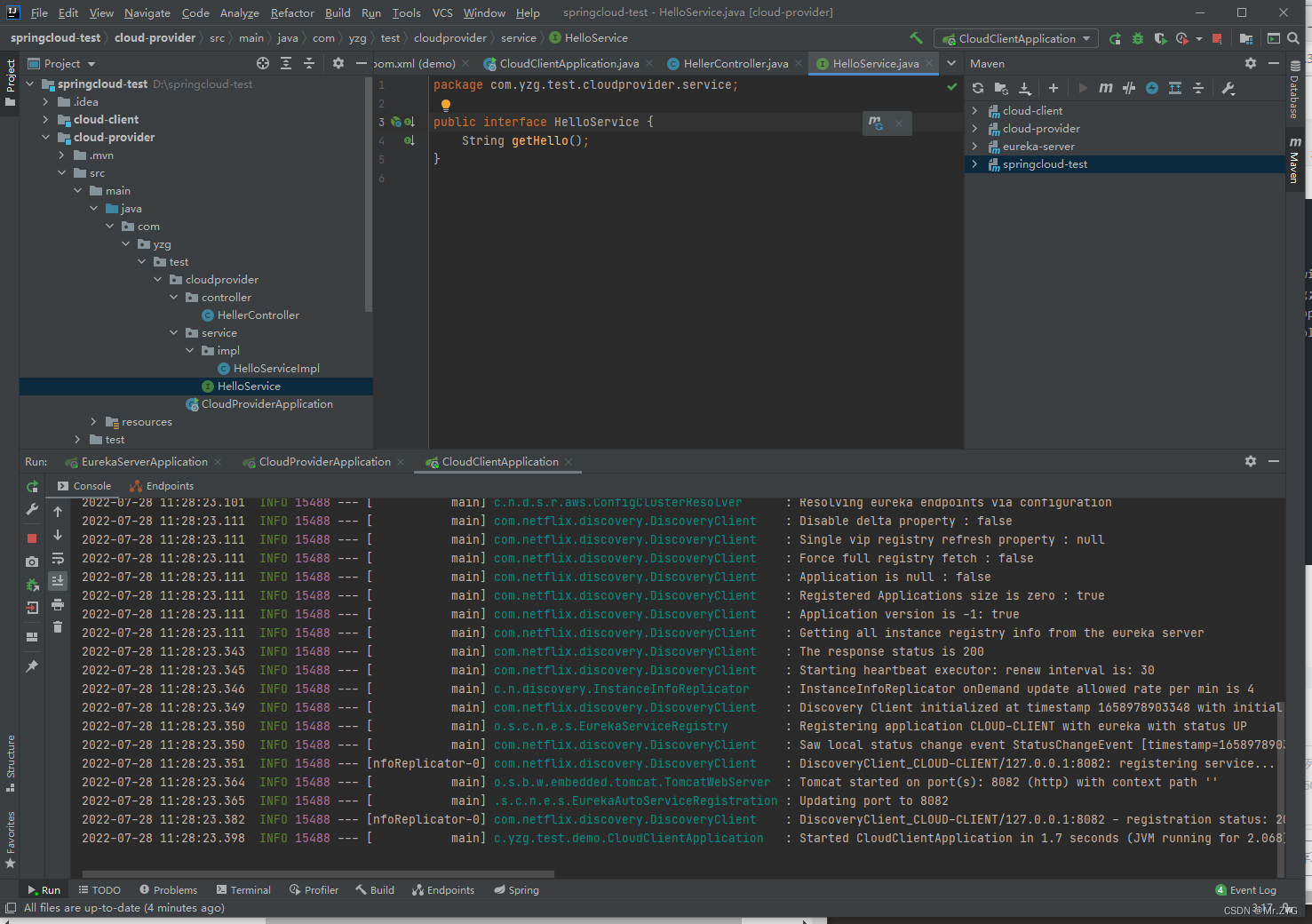
Task: Open the Navigate menu
Action: (x=147, y=12)
